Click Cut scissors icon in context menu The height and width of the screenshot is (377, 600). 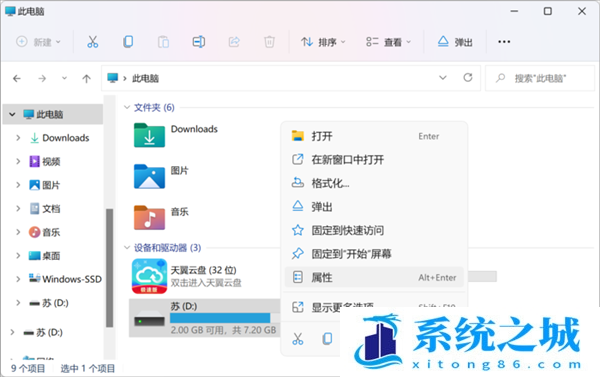(x=298, y=339)
